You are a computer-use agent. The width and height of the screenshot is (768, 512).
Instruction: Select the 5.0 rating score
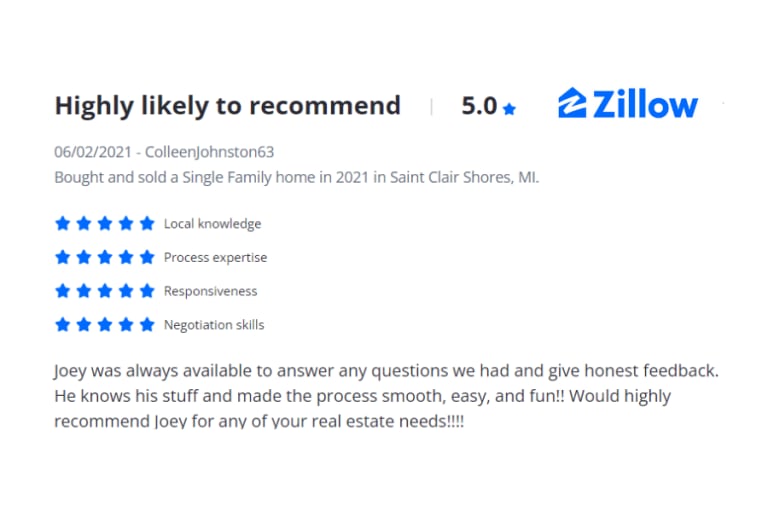point(479,106)
